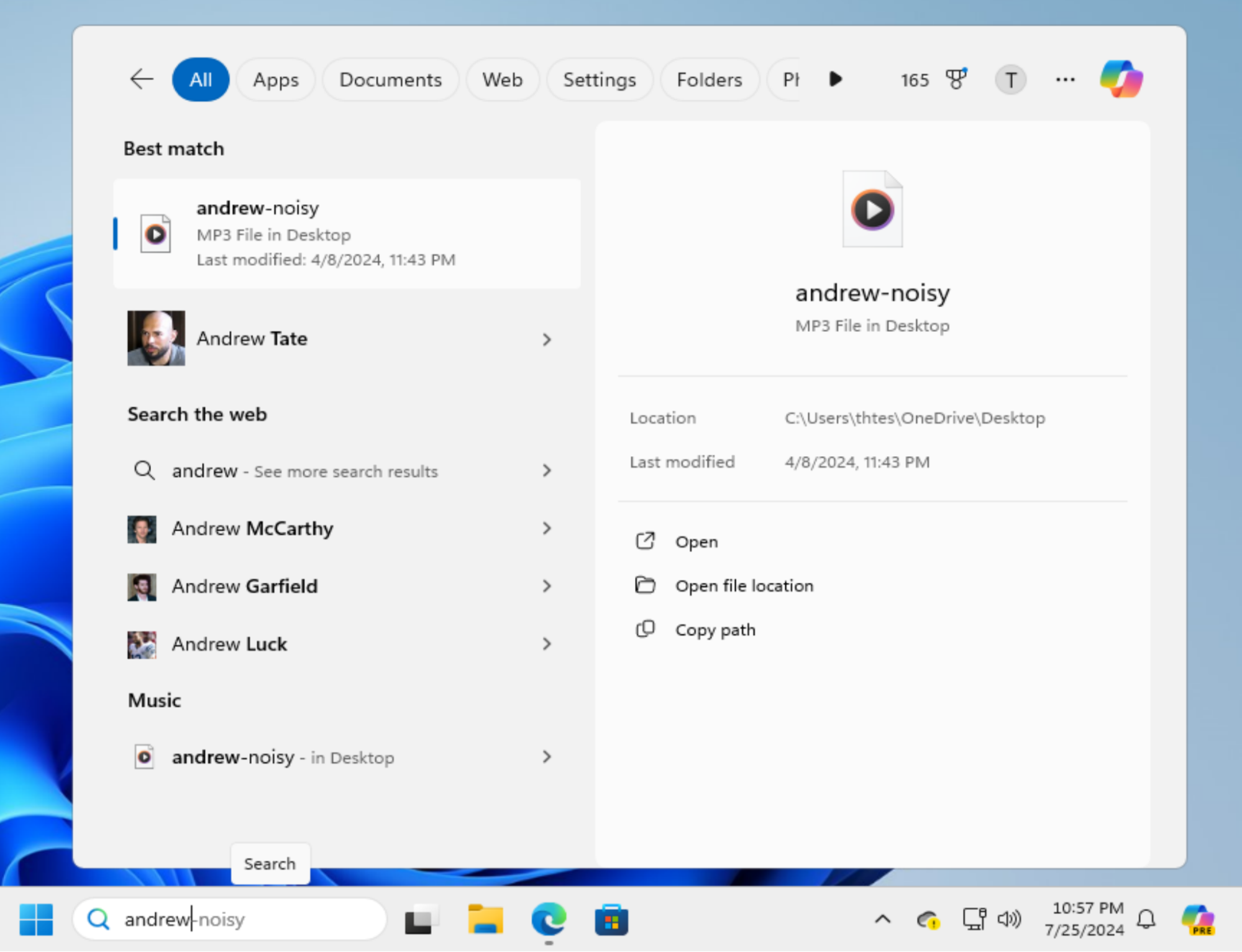Click the Andrew McCarthy thumbnail
This screenshot has width=1242, height=952.
[142, 529]
